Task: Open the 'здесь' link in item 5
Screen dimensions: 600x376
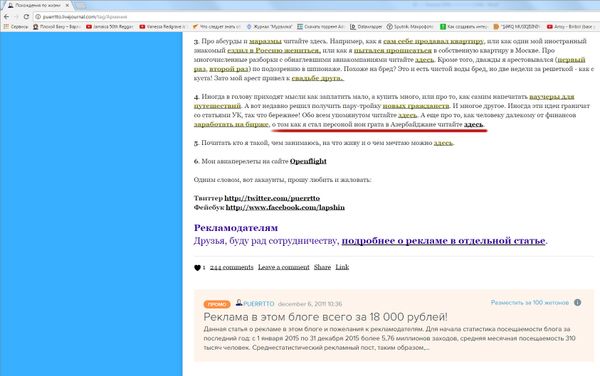Action: [443, 143]
